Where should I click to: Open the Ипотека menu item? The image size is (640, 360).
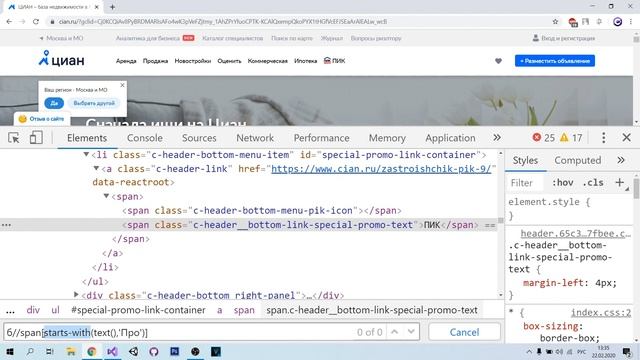(x=305, y=61)
